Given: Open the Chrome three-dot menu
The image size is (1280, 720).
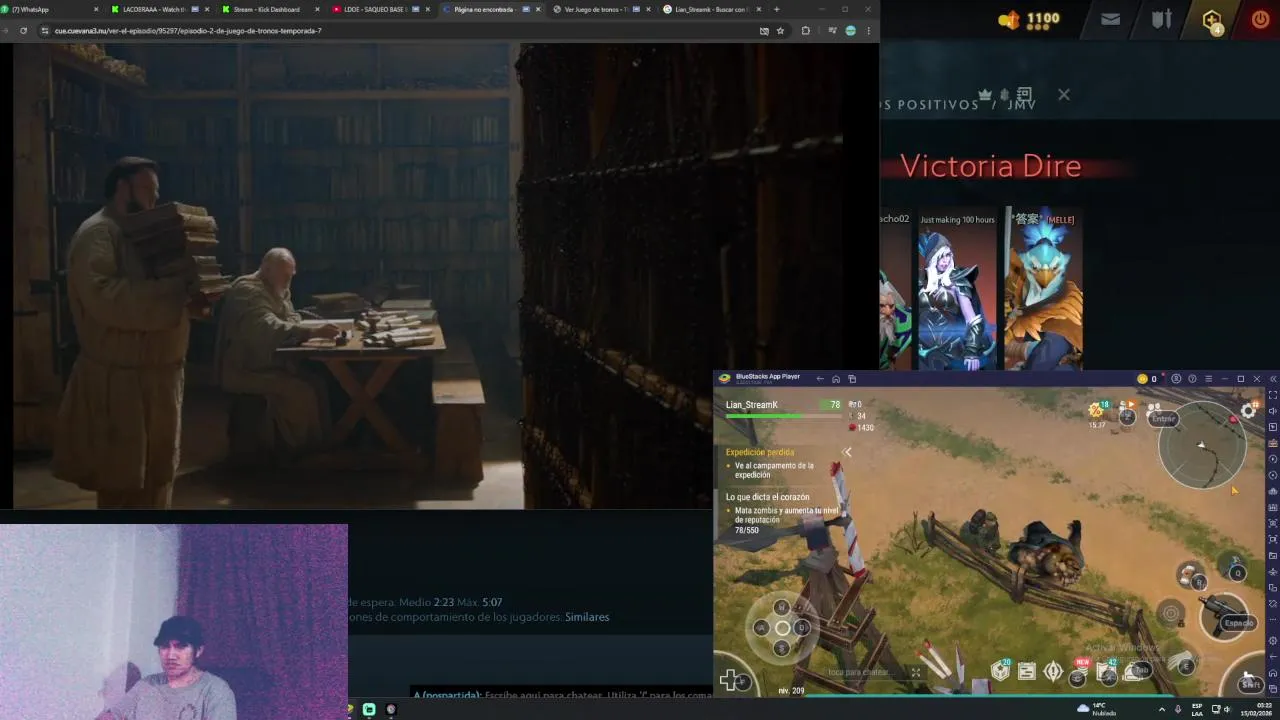Looking at the screenshot, I should (868, 31).
